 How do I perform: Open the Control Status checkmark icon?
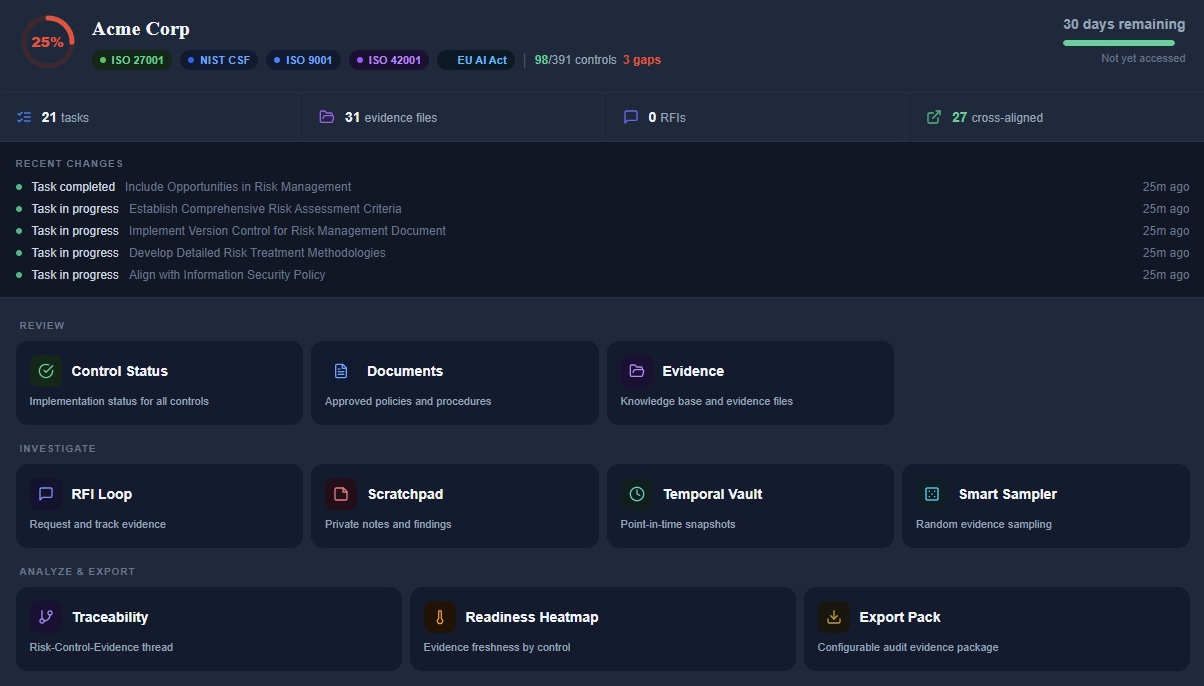tap(46, 371)
